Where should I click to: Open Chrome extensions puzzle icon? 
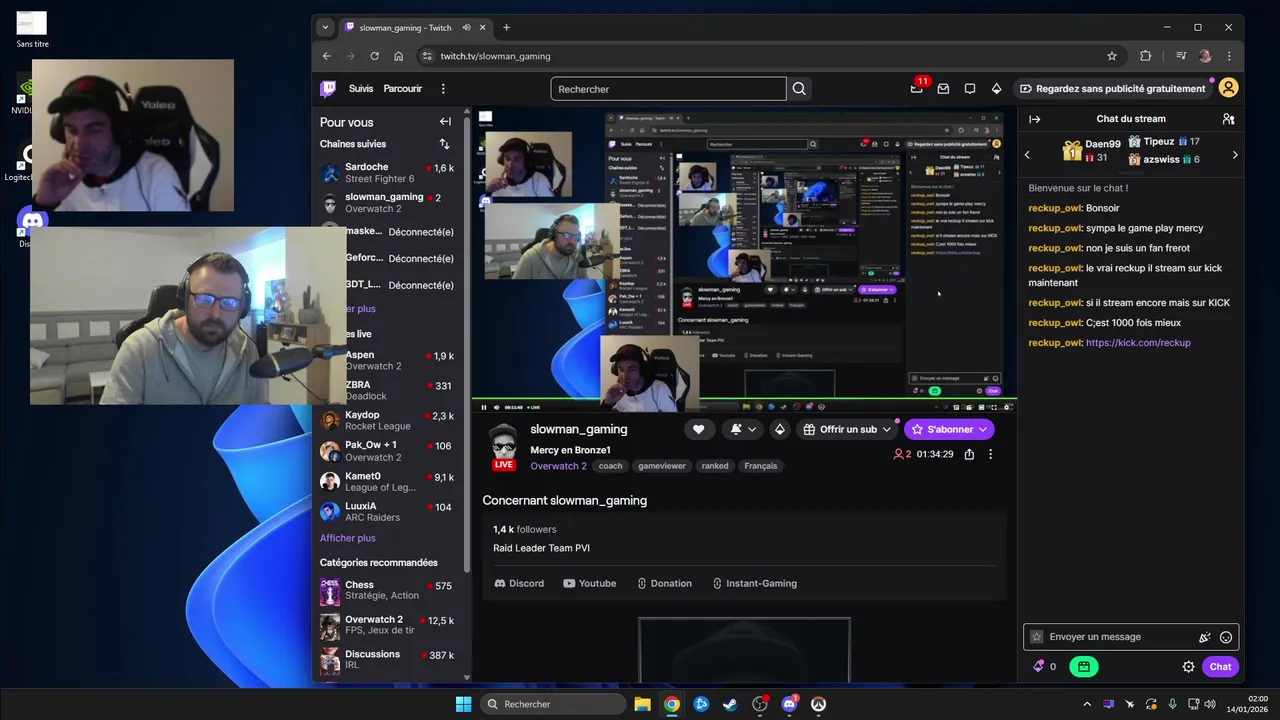(x=1146, y=56)
